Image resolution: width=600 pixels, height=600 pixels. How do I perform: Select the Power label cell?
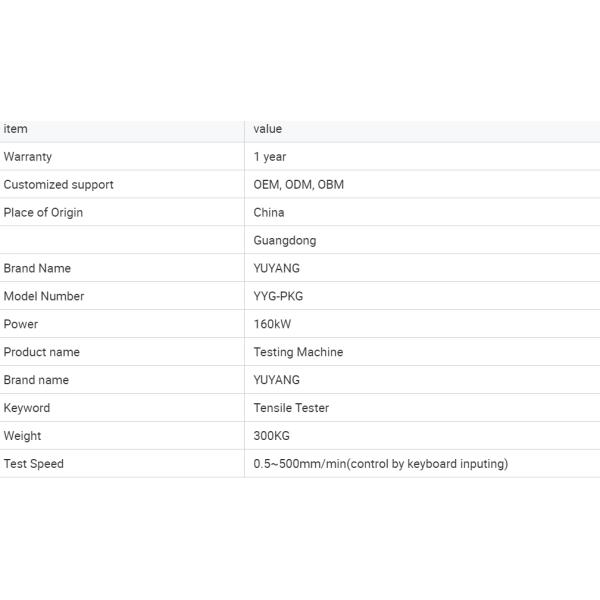click(x=21, y=325)
